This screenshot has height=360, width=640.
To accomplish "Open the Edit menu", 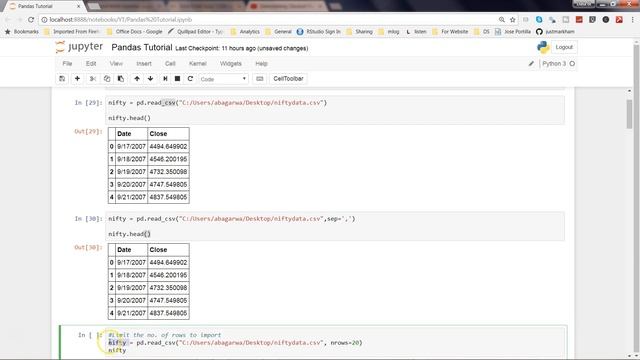I will (91, 64).
